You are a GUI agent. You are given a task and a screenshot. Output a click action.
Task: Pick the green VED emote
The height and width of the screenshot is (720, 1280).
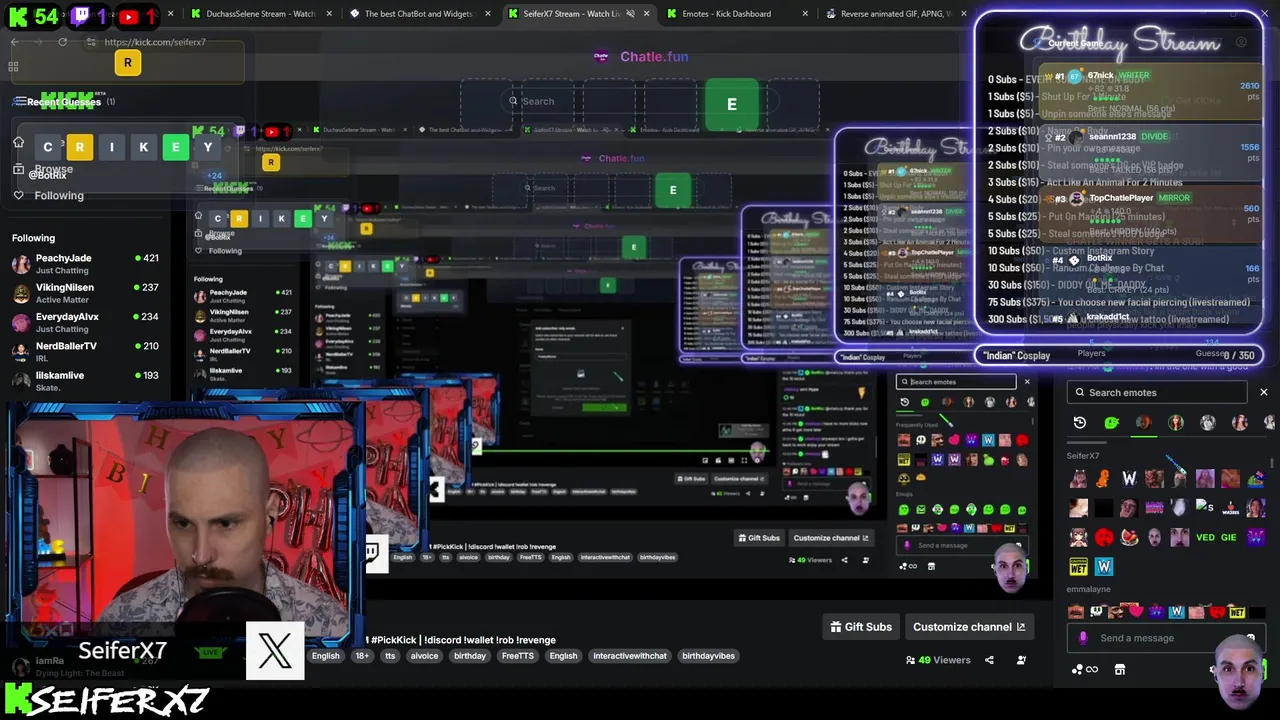(1205, 538)
